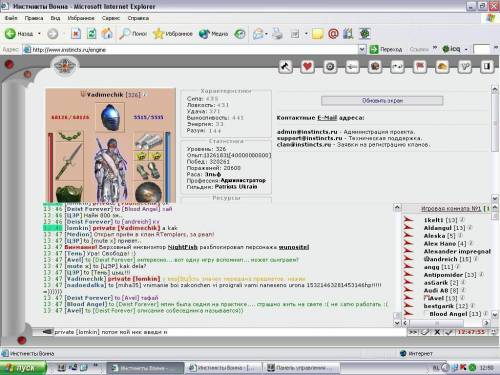Click the checkmark icon beside chat input

pos(449,332)
